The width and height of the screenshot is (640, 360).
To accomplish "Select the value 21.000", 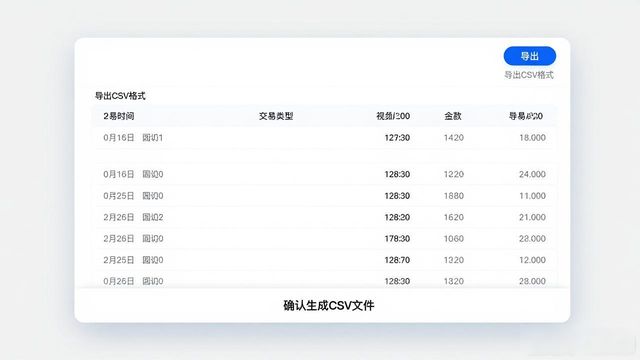I will pyautogui.click(x=532, y=217).
